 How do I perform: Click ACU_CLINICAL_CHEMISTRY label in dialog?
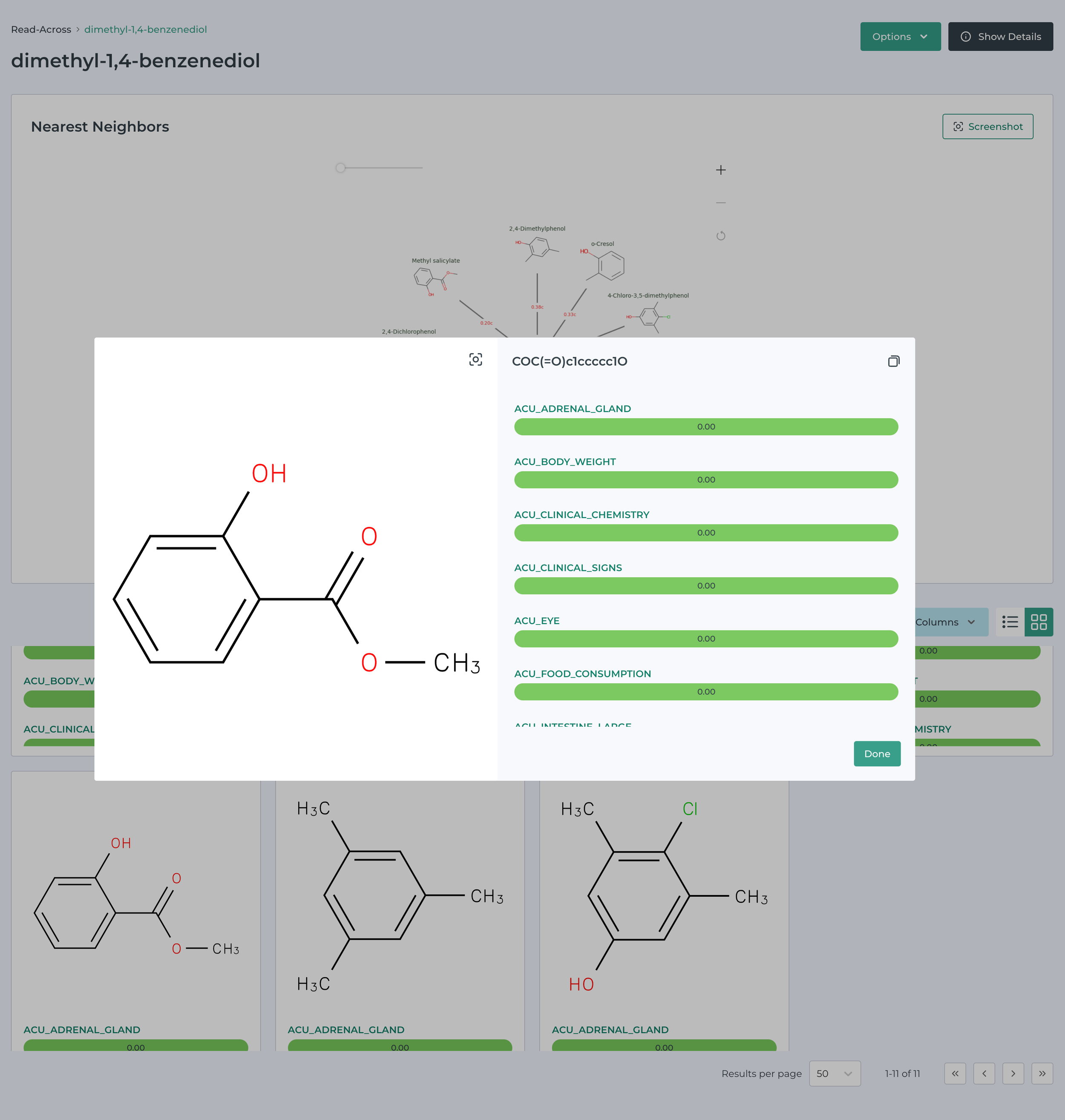(581, 515)
